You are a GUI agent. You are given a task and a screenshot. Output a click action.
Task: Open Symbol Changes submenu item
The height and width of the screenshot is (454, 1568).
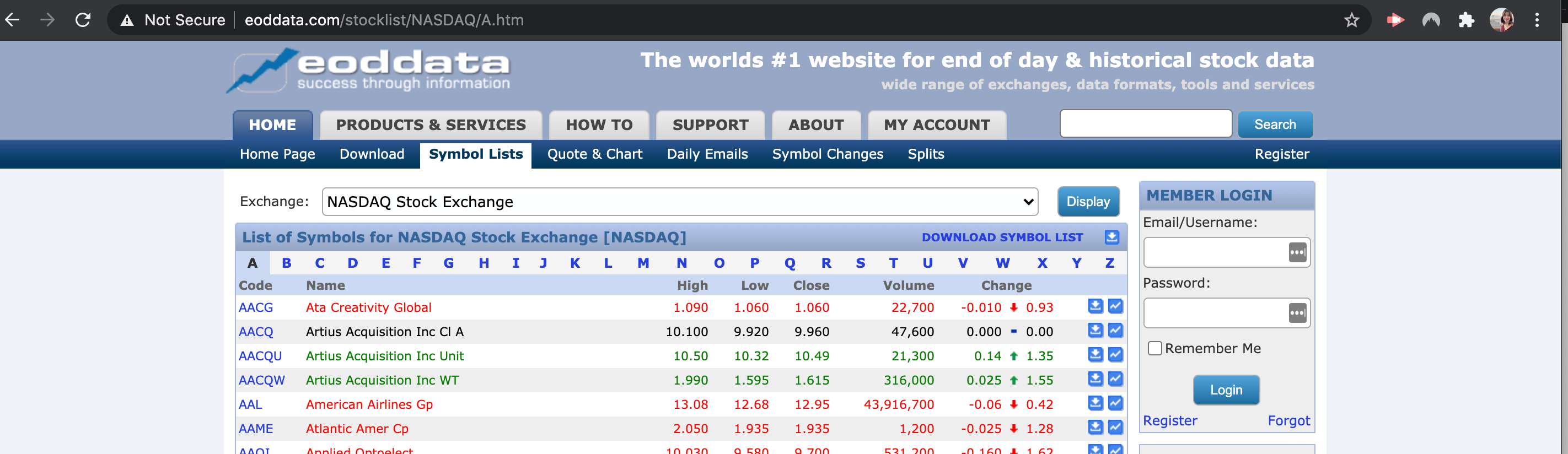pos(828,154)
